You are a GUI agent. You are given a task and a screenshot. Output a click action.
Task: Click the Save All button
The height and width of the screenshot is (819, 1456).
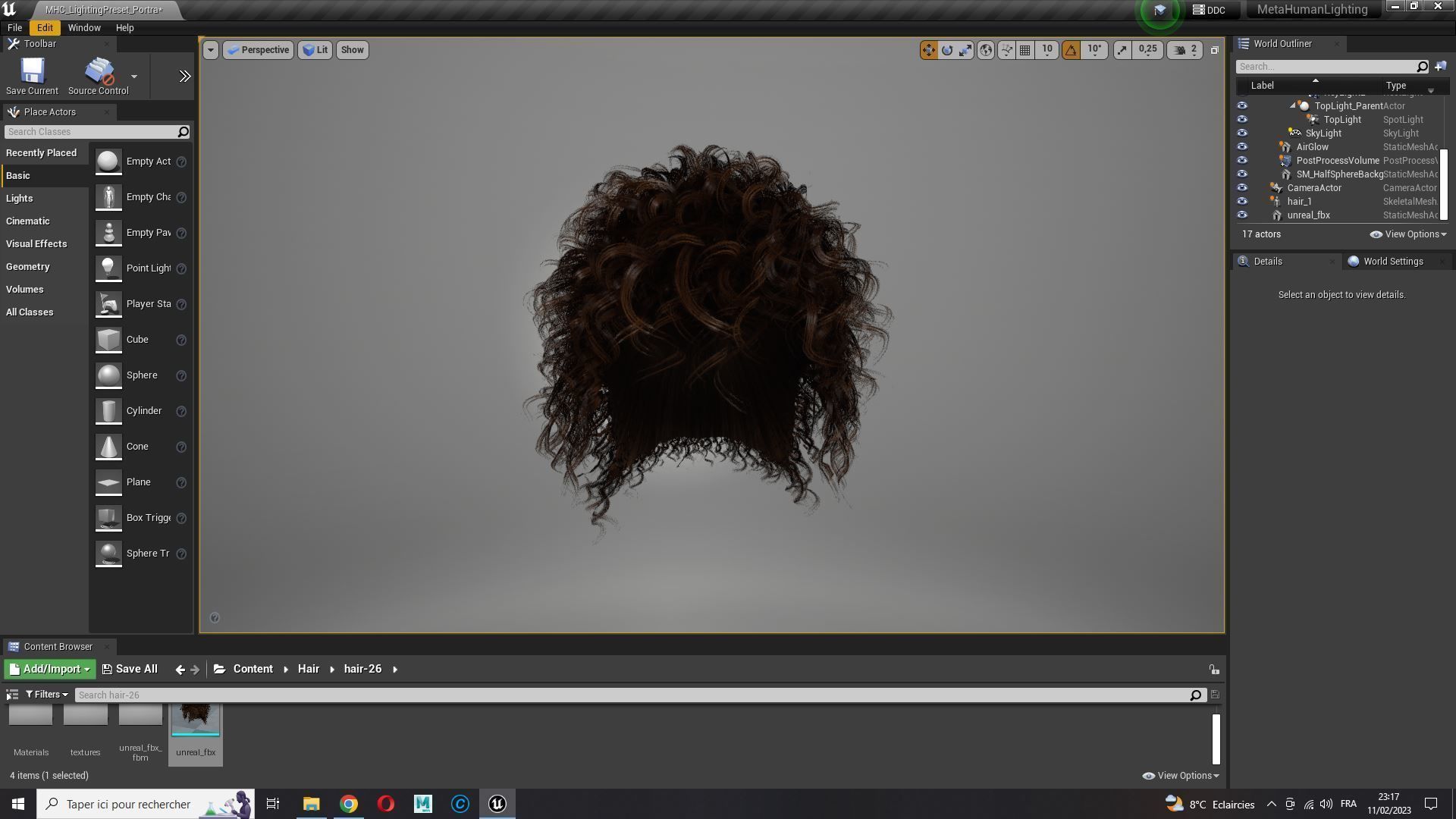point(130,669)
